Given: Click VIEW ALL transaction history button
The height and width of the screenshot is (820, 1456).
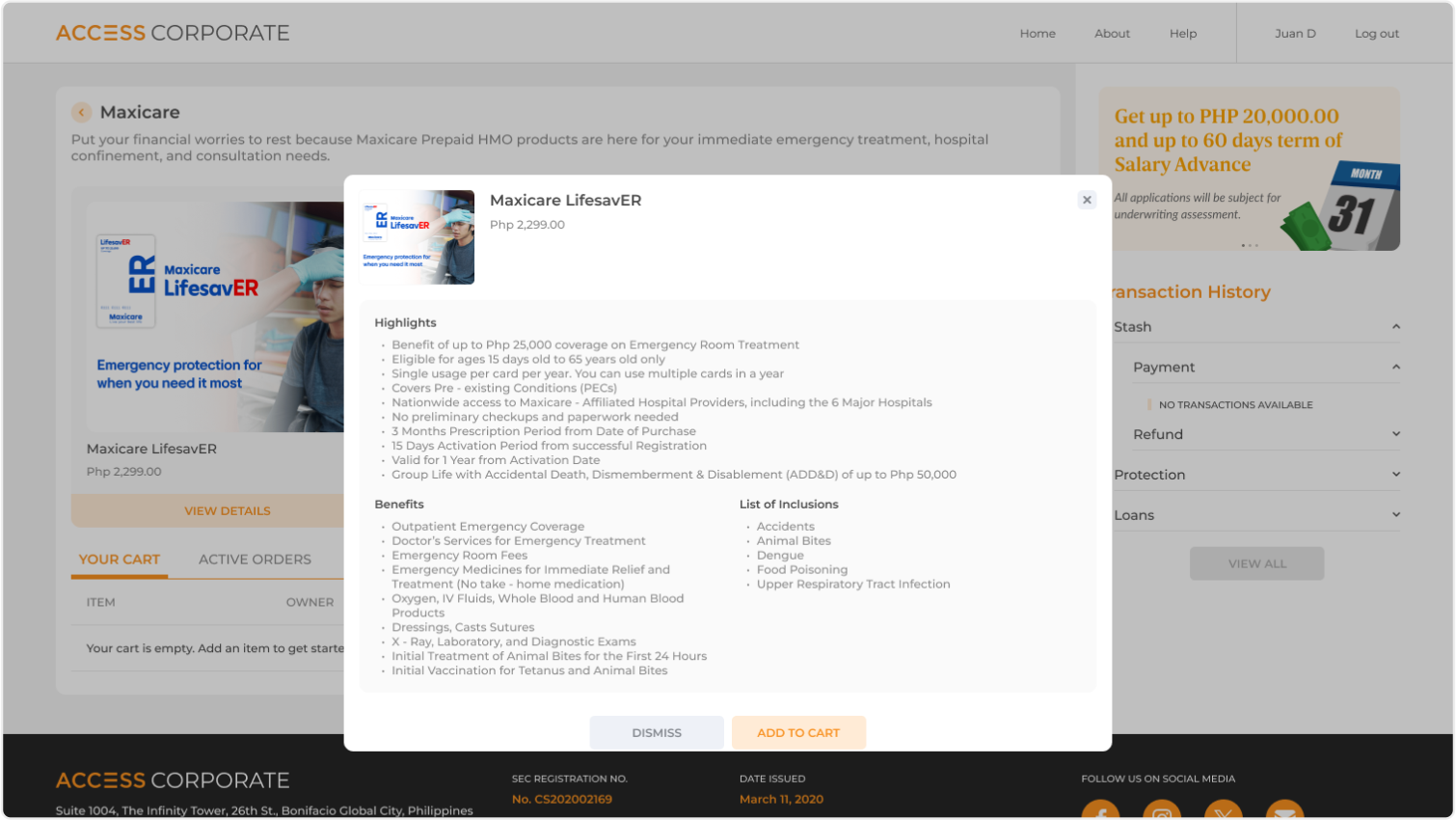Looking at the screenshot, I should 1256,563.
